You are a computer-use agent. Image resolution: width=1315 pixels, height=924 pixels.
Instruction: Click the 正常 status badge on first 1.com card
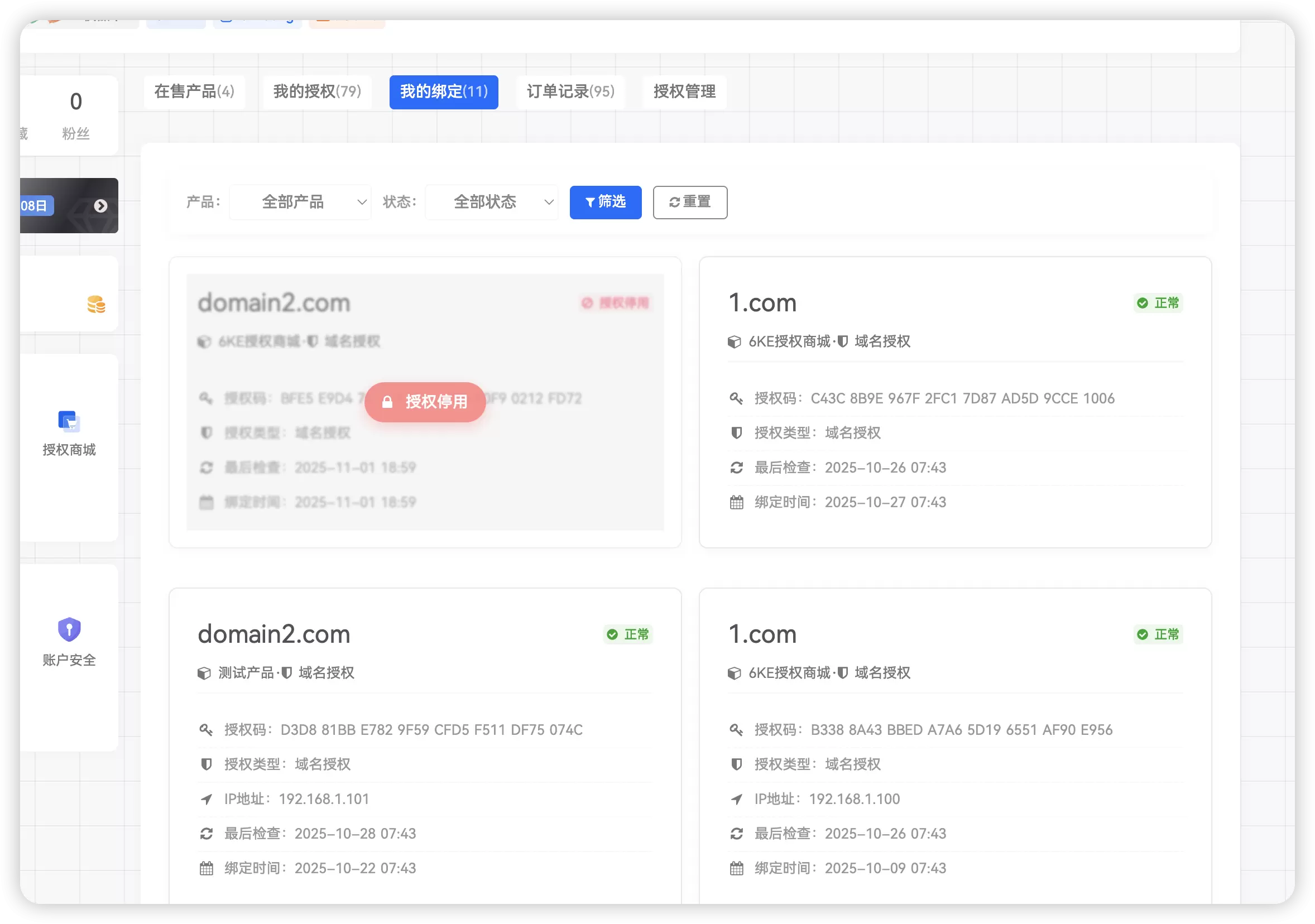tap(1158, 303)
